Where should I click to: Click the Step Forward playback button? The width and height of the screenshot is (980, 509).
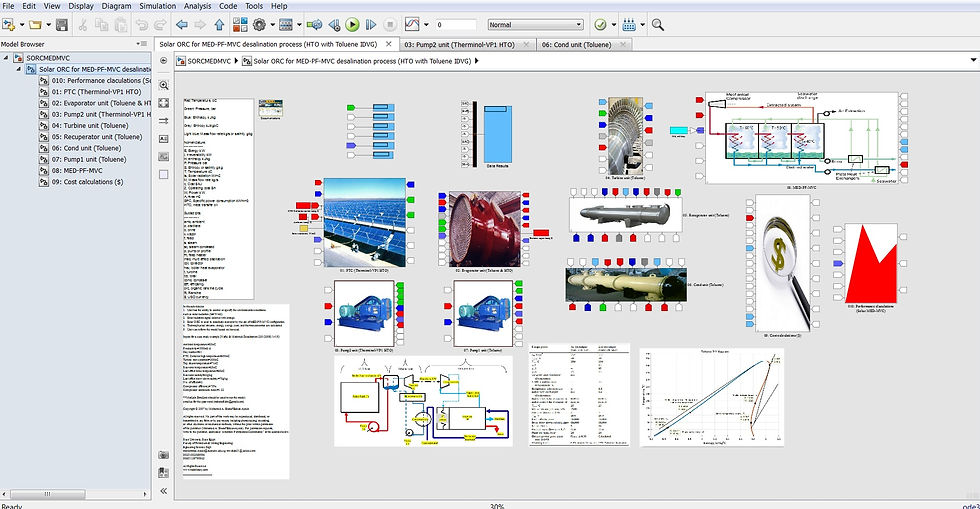click(371, 25)
